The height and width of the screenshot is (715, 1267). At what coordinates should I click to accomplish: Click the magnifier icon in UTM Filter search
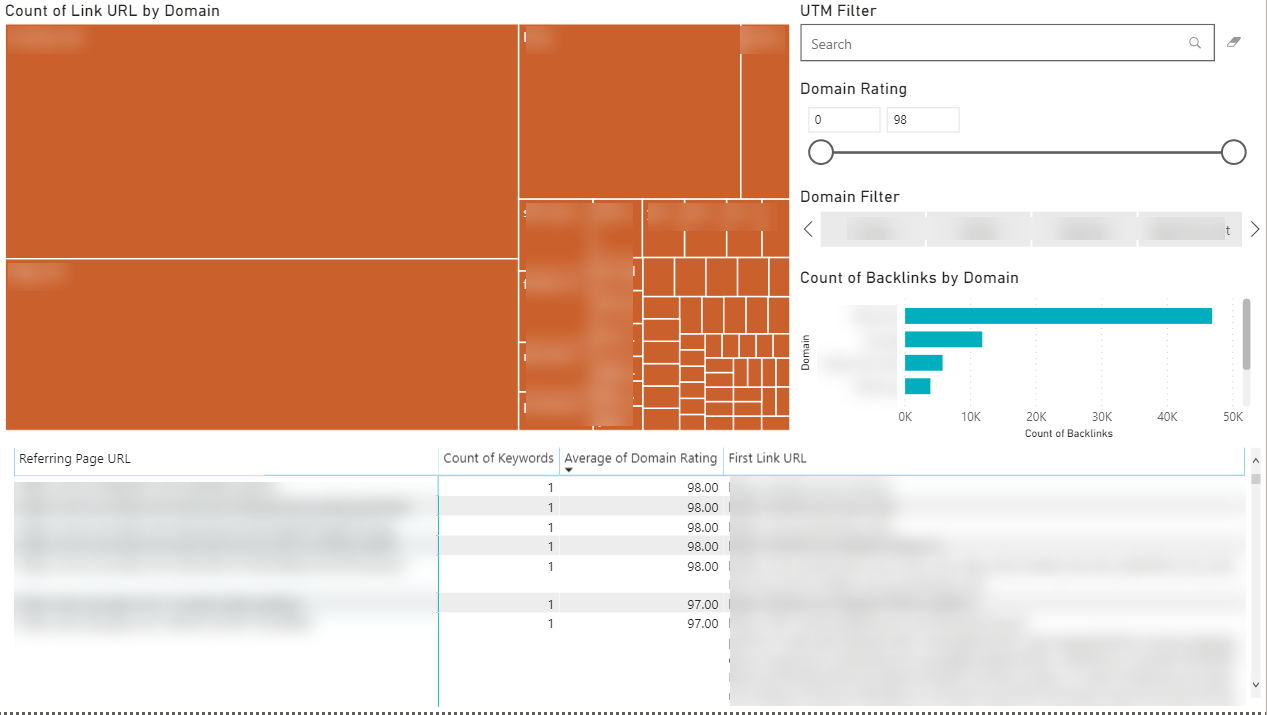(x=1194, y=44)
